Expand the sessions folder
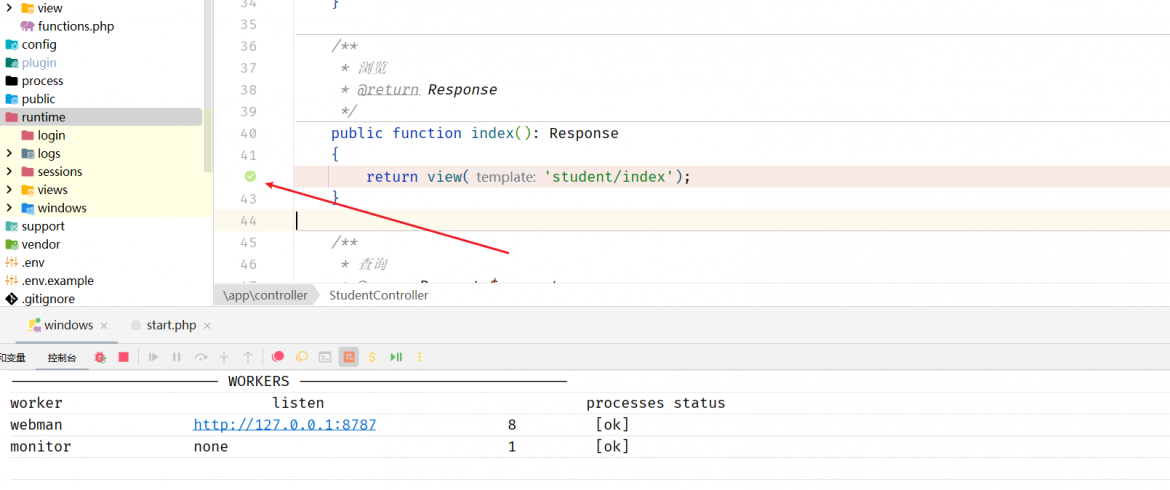Viewport: 1170px width, 490px height. point(8,172)
